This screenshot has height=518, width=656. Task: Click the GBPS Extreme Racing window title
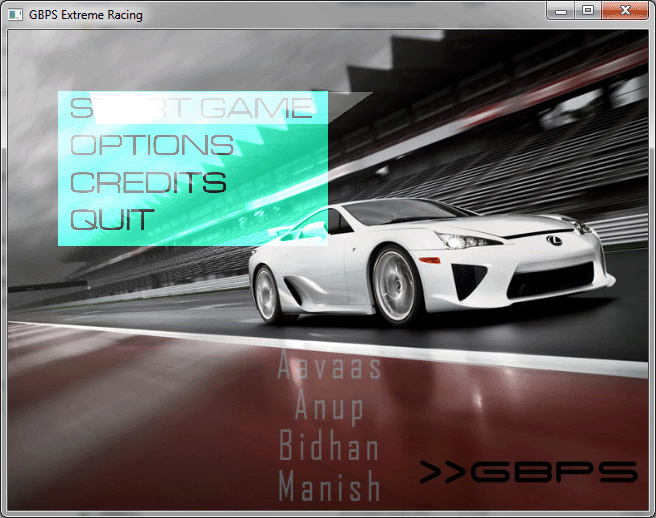(86, 15)
